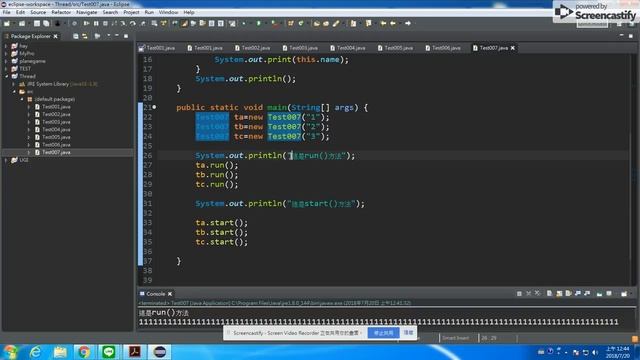Close the Test007.java editor tab
Image resolution: width=640 pixels, height=360 pixels.
tap(513, 48)
